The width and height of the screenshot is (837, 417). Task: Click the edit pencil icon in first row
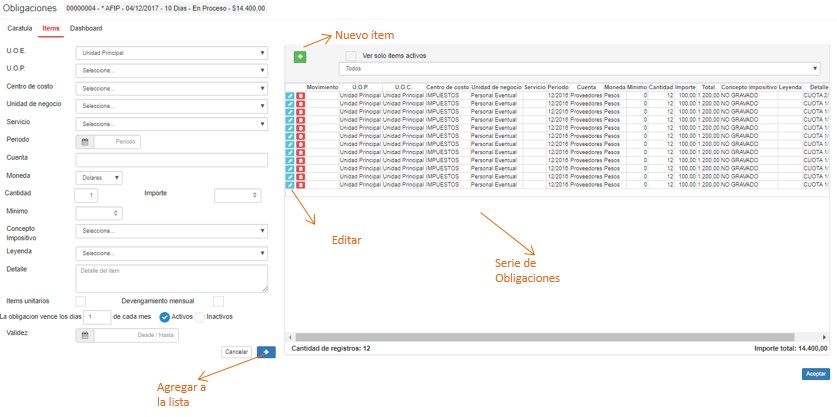click(291, 96)
